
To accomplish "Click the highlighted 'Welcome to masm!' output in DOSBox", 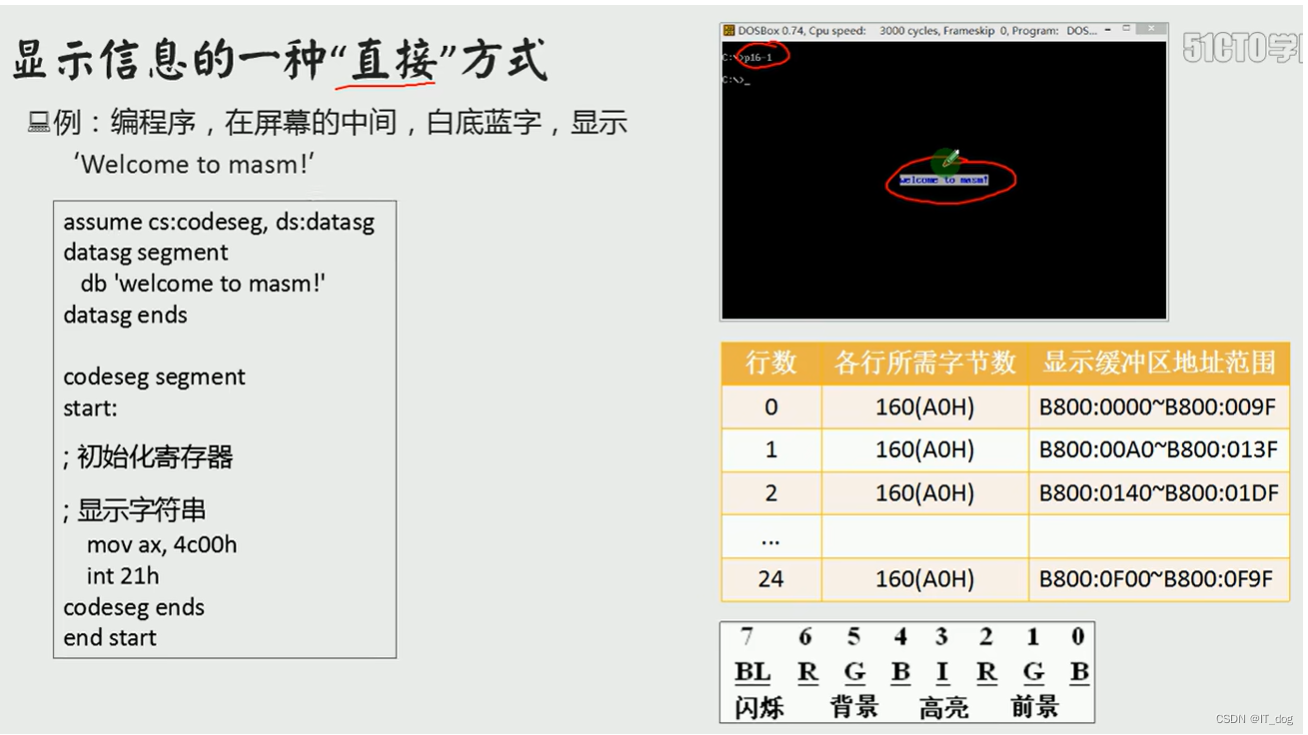I will [944, 180].
